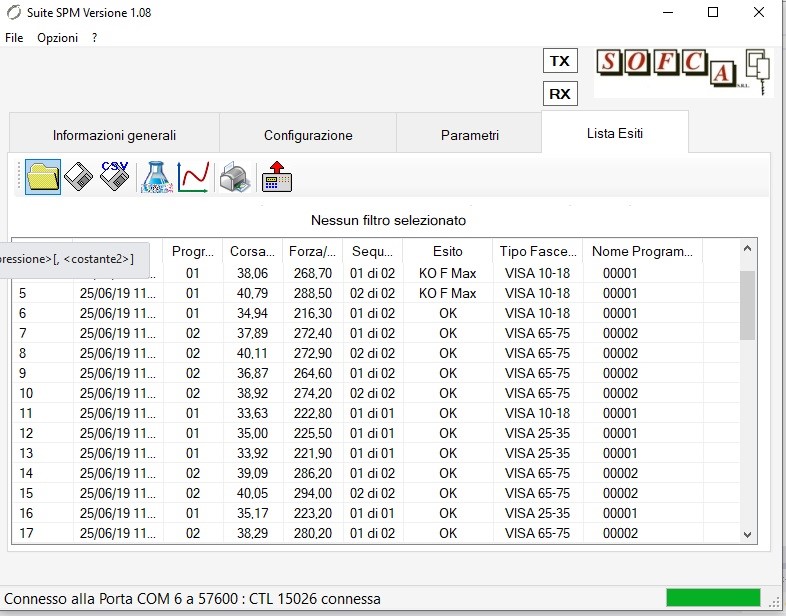Screen dimensions: 786x616
Task: Click the list scrollbar up arrow
Action: point(747,248)
